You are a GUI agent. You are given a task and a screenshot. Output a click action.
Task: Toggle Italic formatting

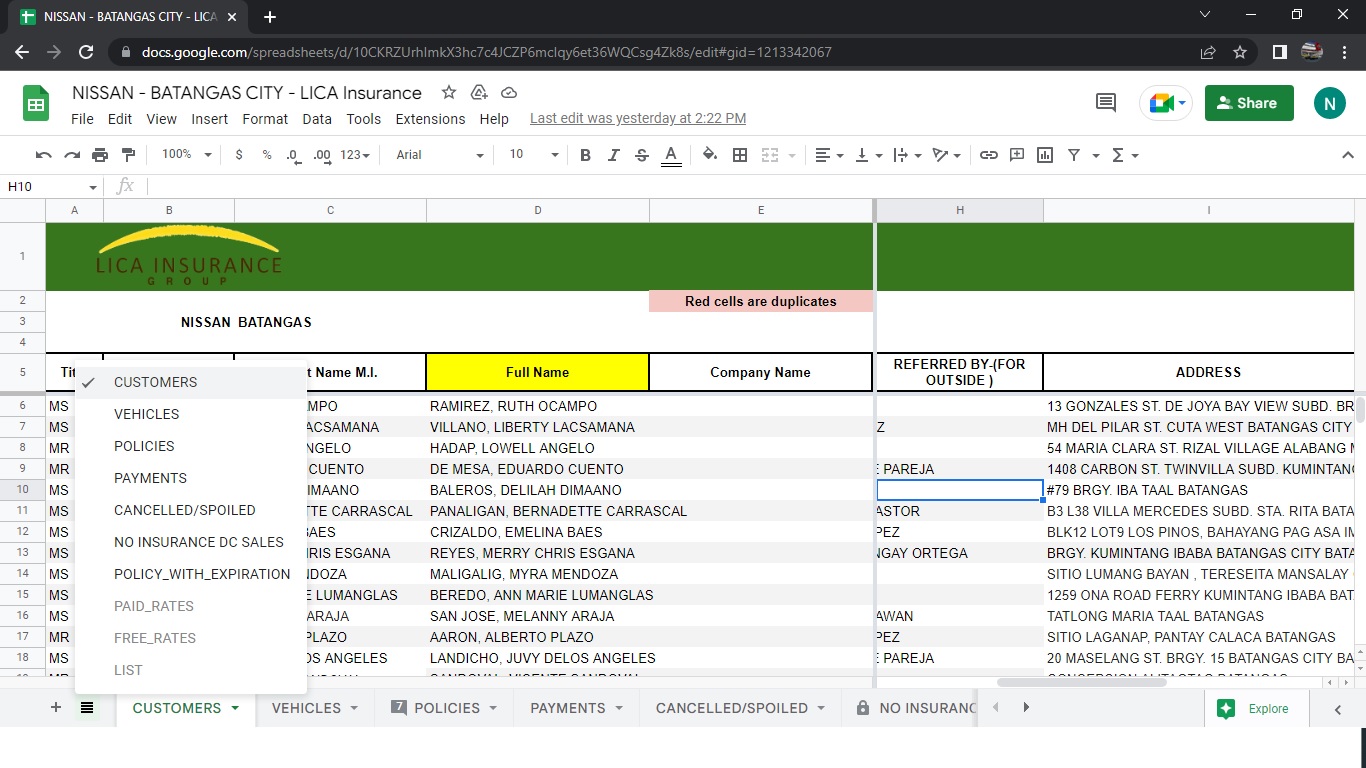point(614,155)
